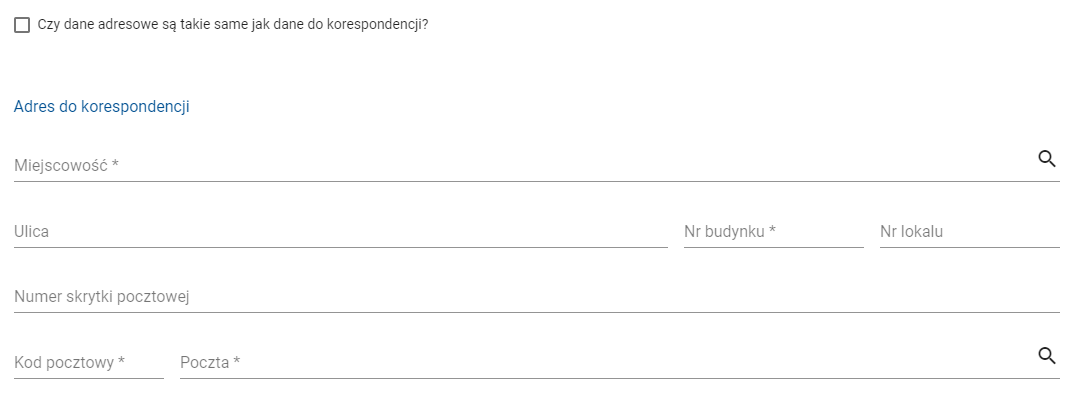The width and height of the screenshot is (1071, 411).
Task: Tick the same-address-as-correspondence checkbox
Action: 22,25
